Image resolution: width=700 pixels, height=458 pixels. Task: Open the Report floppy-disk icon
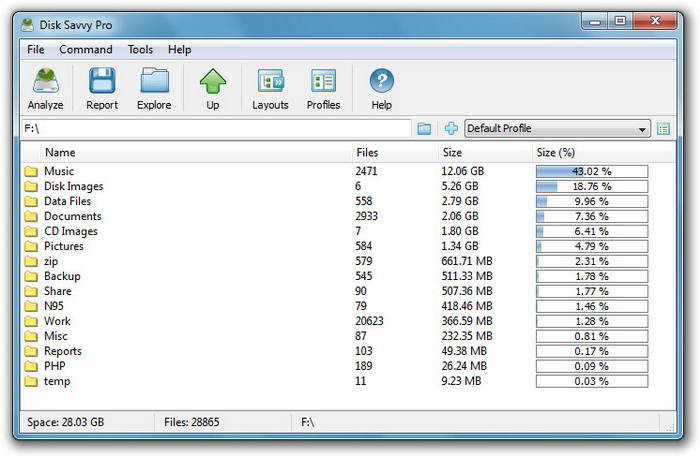coord(102,80)
